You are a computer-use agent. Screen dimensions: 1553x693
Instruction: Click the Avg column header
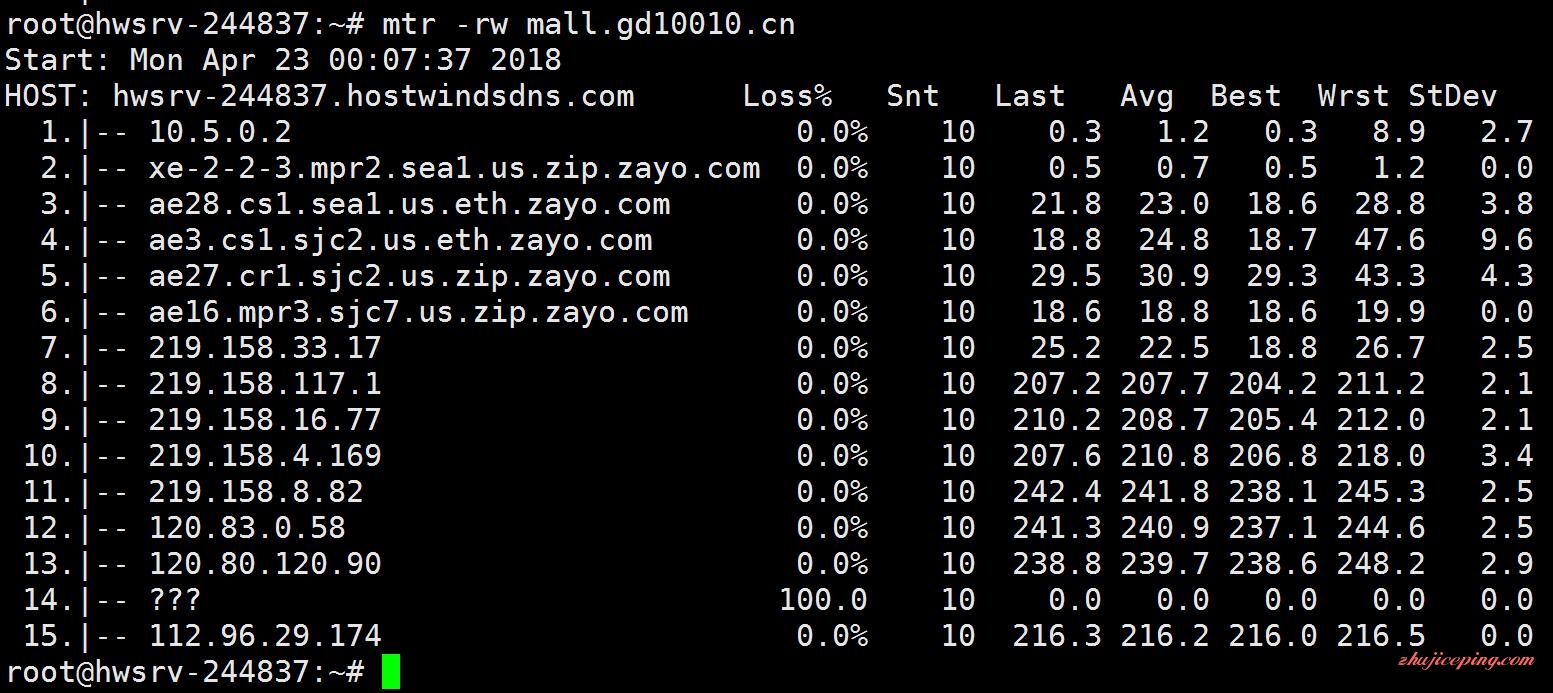(1147, 96)
